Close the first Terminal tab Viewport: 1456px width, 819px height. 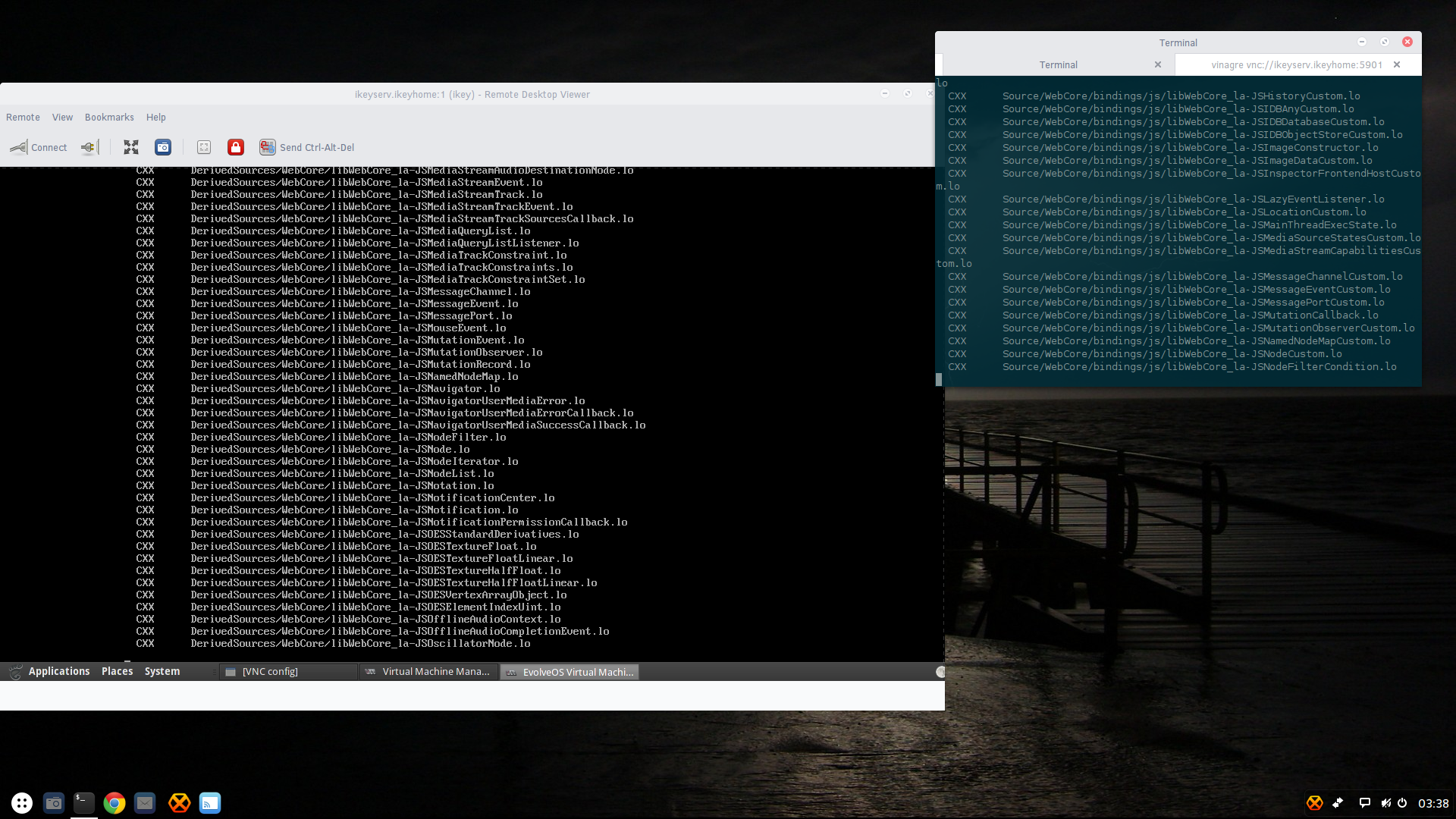[1158, 64]
